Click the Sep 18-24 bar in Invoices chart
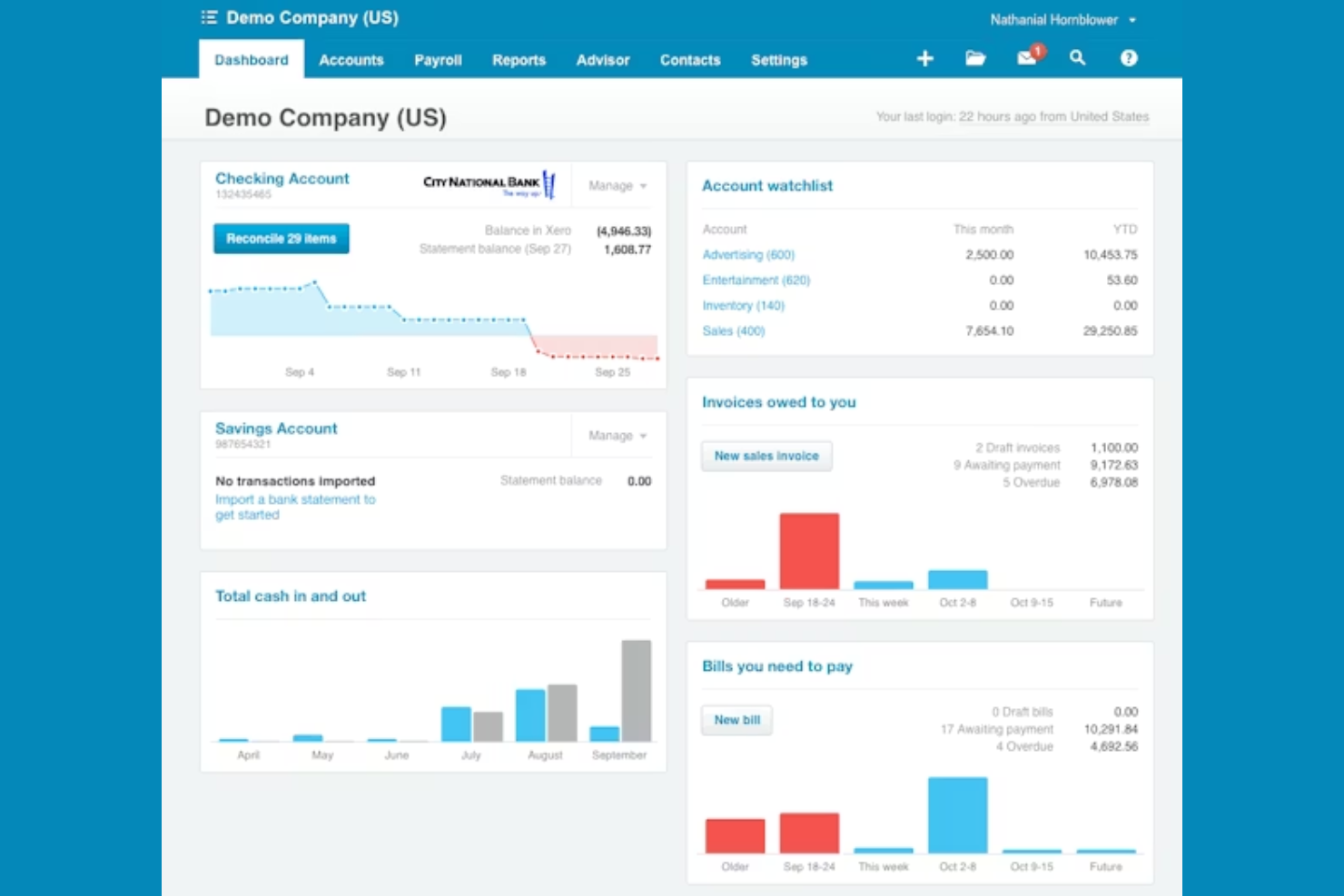Screen dimensions: 1344x896 pos(808,549)
